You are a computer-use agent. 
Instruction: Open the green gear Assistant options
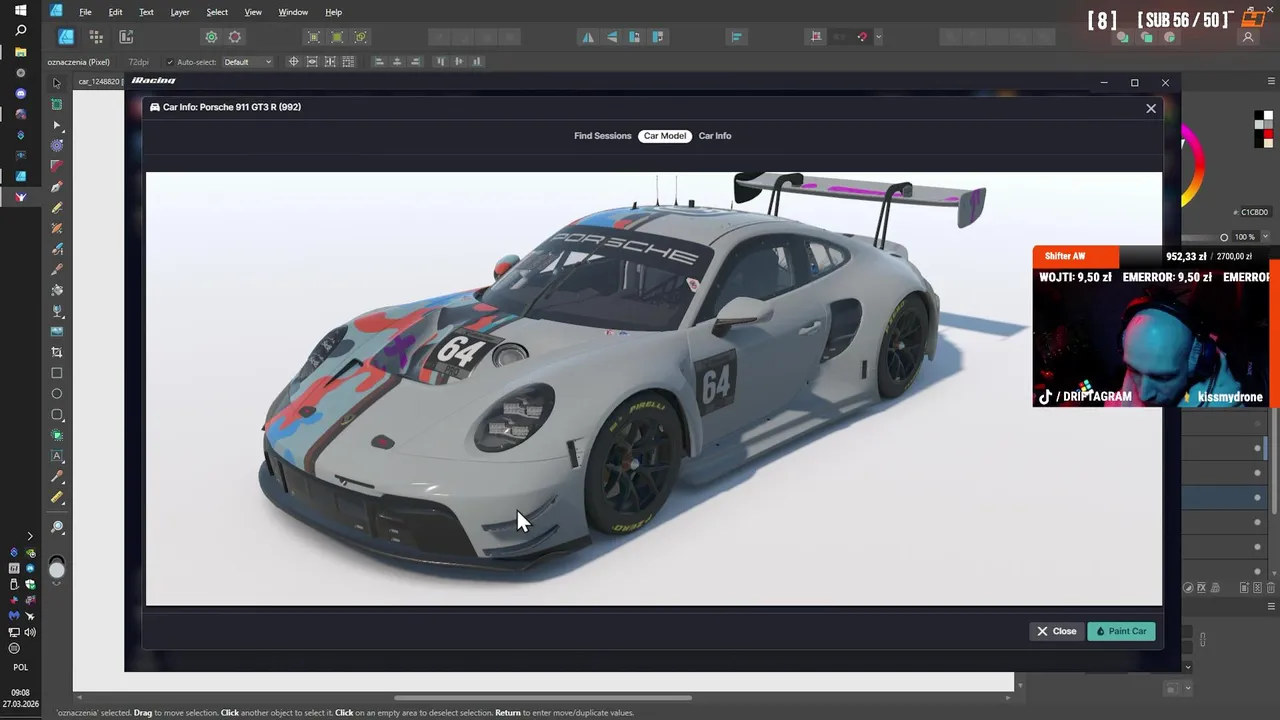(211, 37)
